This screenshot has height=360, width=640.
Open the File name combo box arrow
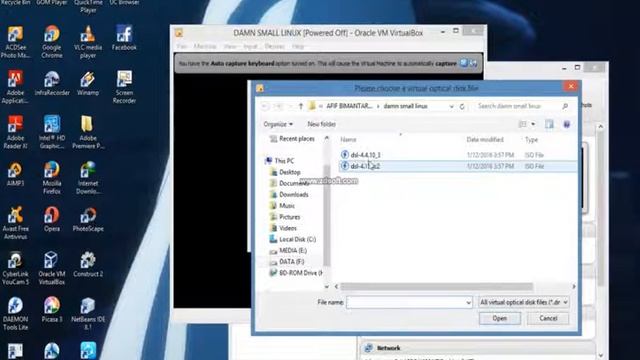468,302
